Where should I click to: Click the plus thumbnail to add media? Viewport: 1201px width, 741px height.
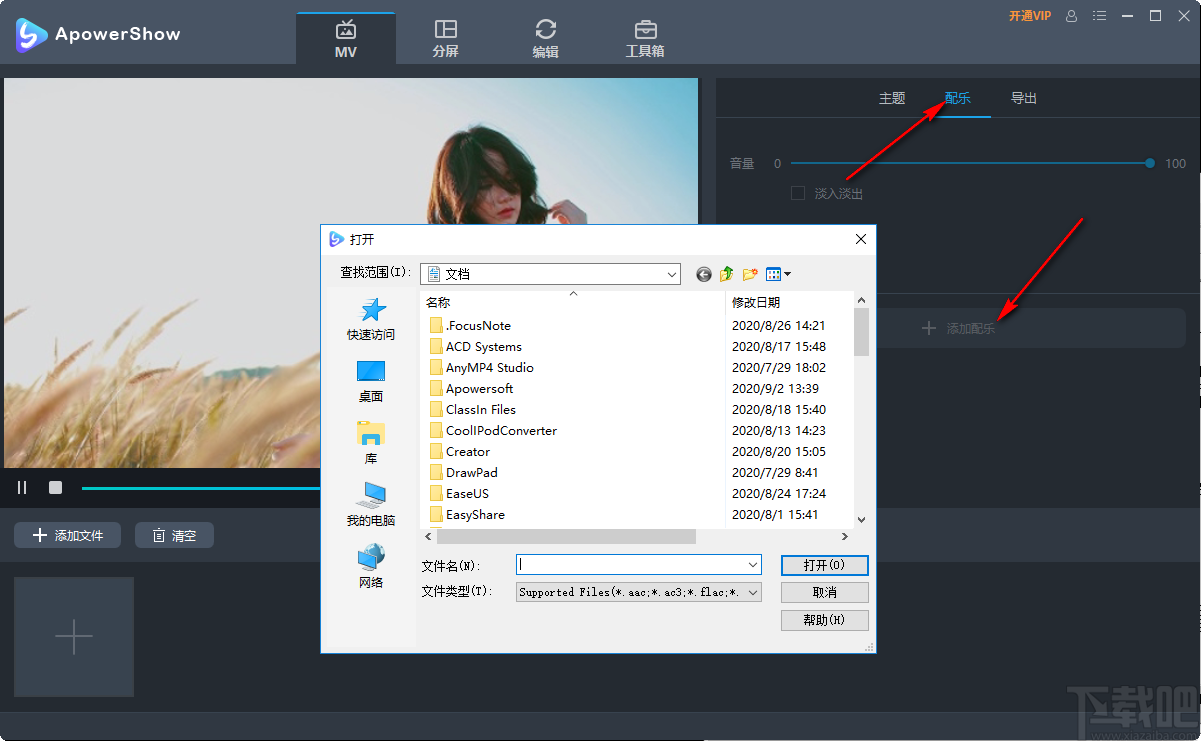click(x=74, y=637)
